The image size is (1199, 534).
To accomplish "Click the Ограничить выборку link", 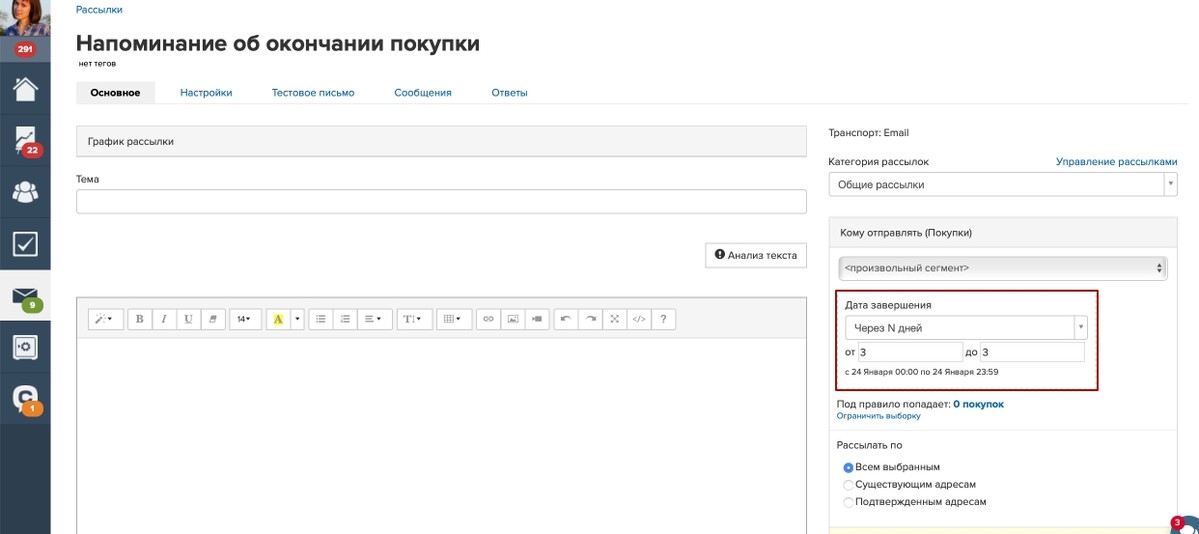I will click(x=879, y=416).
